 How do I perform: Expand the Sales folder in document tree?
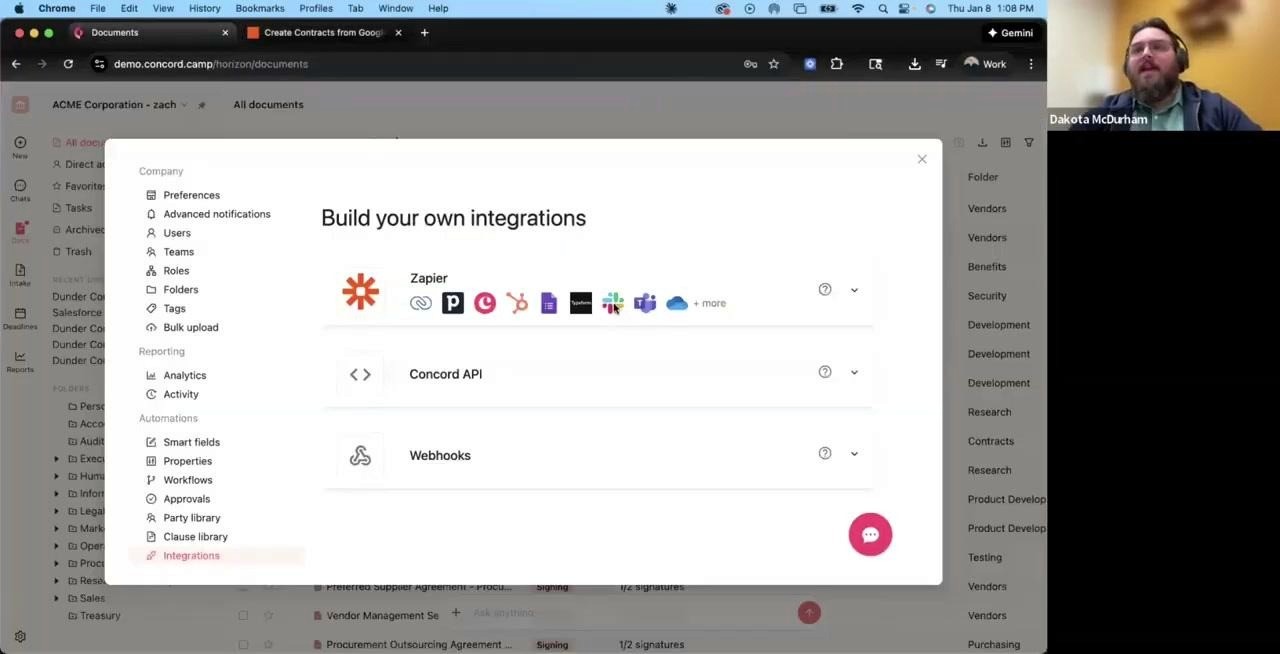pos(56,598)
